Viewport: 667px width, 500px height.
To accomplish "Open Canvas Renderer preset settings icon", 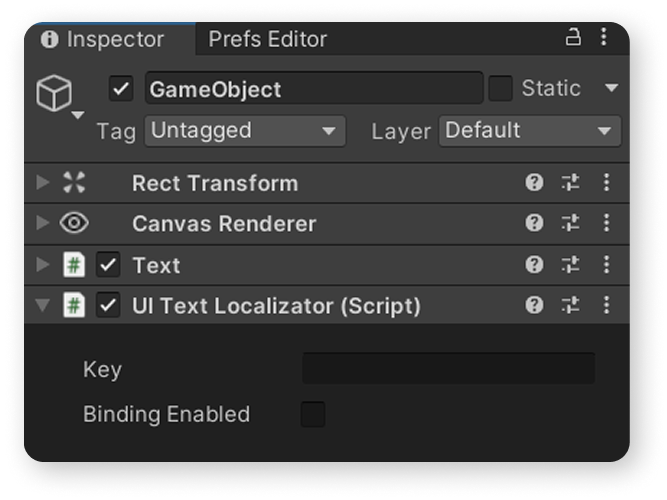I will (x=570, y=223).
